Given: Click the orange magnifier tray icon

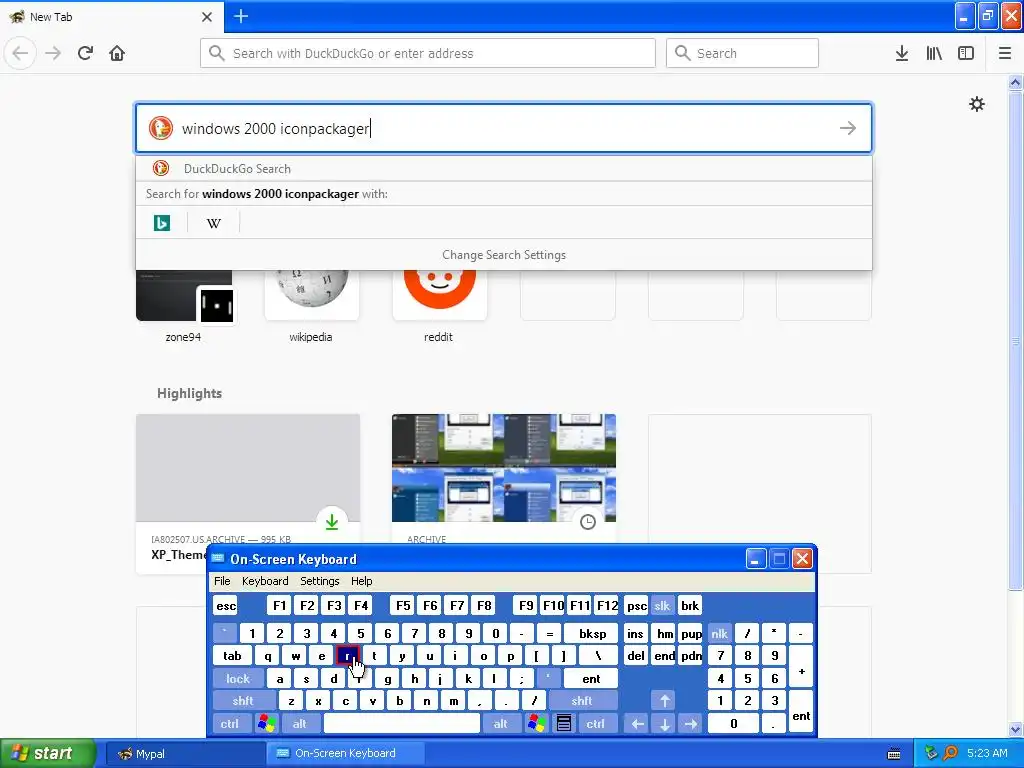Looking at the screenshot, I should 950,753.
